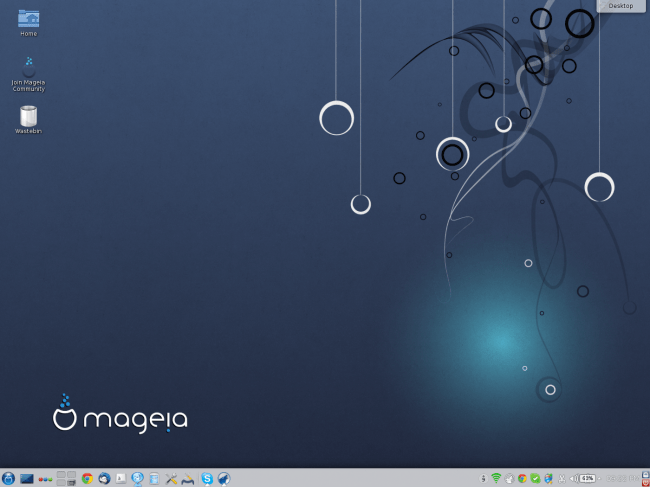Screen dimensions: 650x487
Task: Open the Activities colored-dots icon
Action: point(45,480)
